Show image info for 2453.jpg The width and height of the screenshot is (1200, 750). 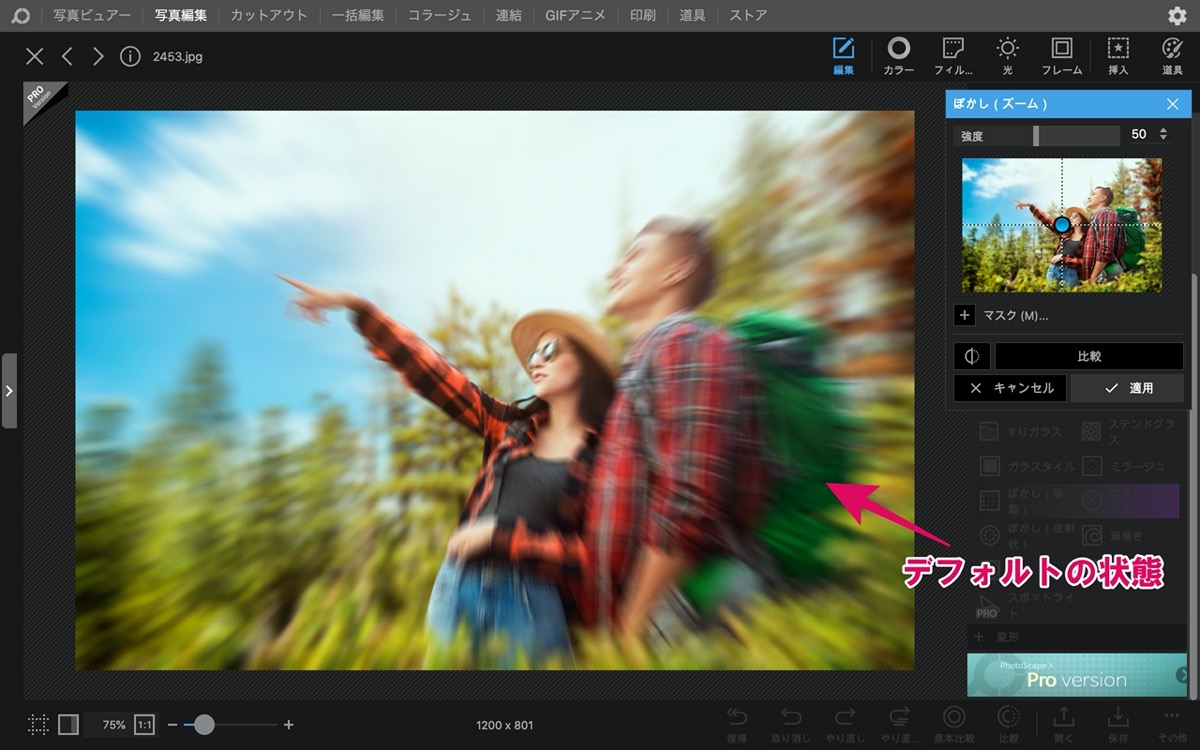[x=130, y=57]
